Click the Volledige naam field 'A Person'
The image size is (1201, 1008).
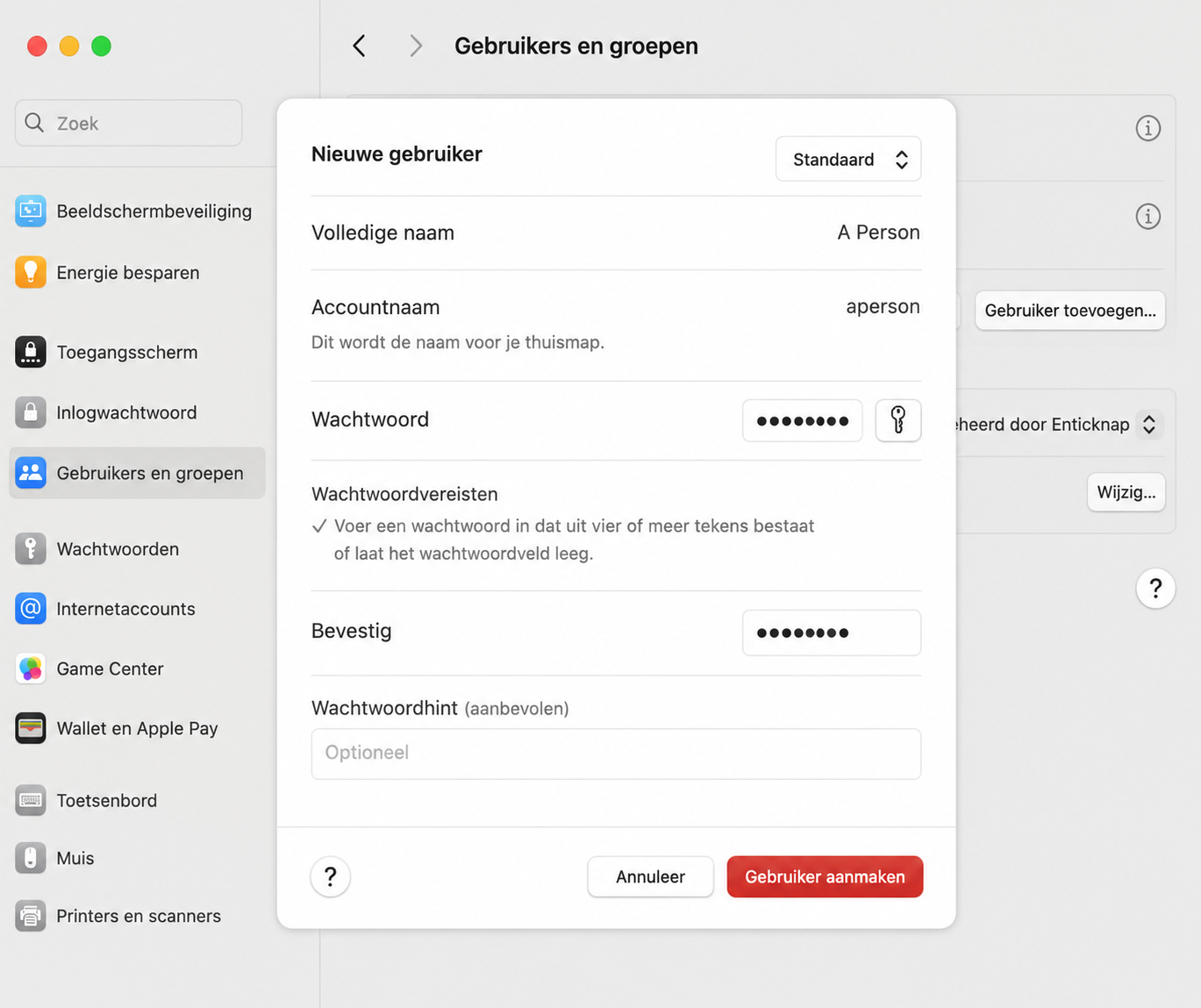(878, 232)
